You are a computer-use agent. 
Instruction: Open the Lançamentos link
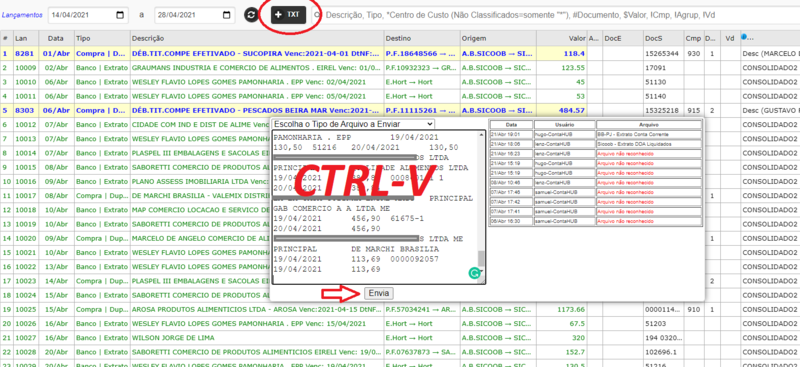[22, 15]
